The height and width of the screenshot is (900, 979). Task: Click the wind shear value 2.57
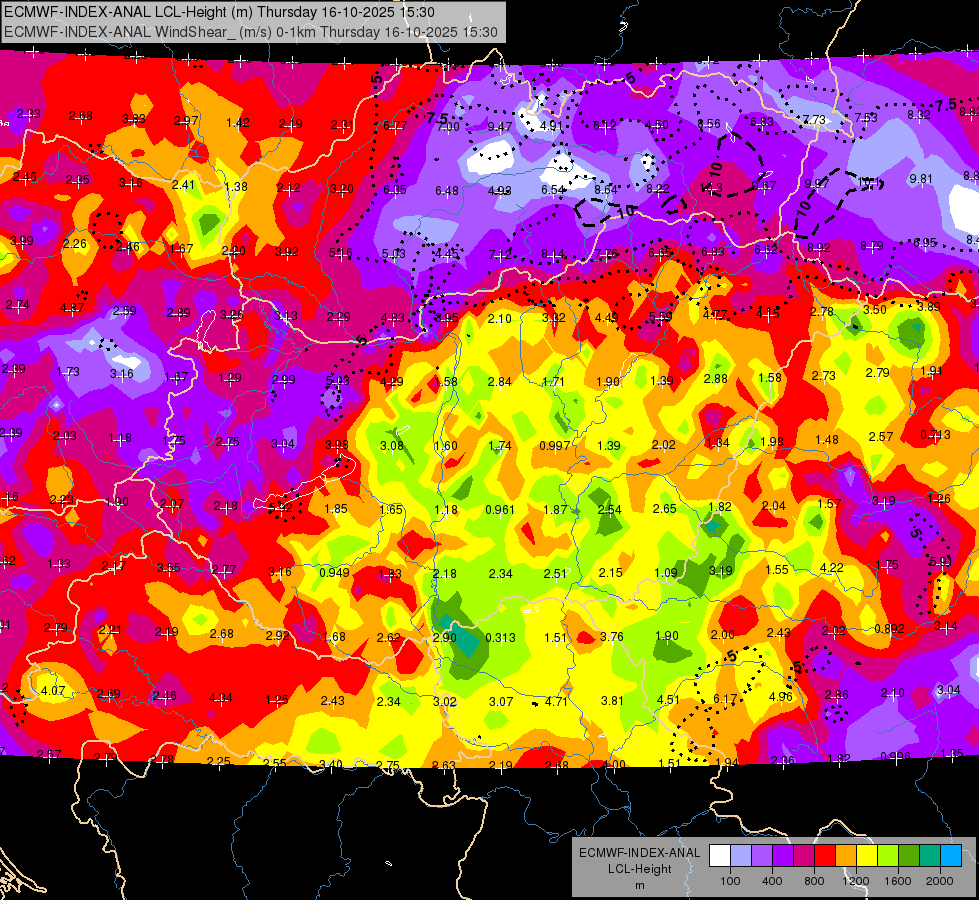point(880,437)
